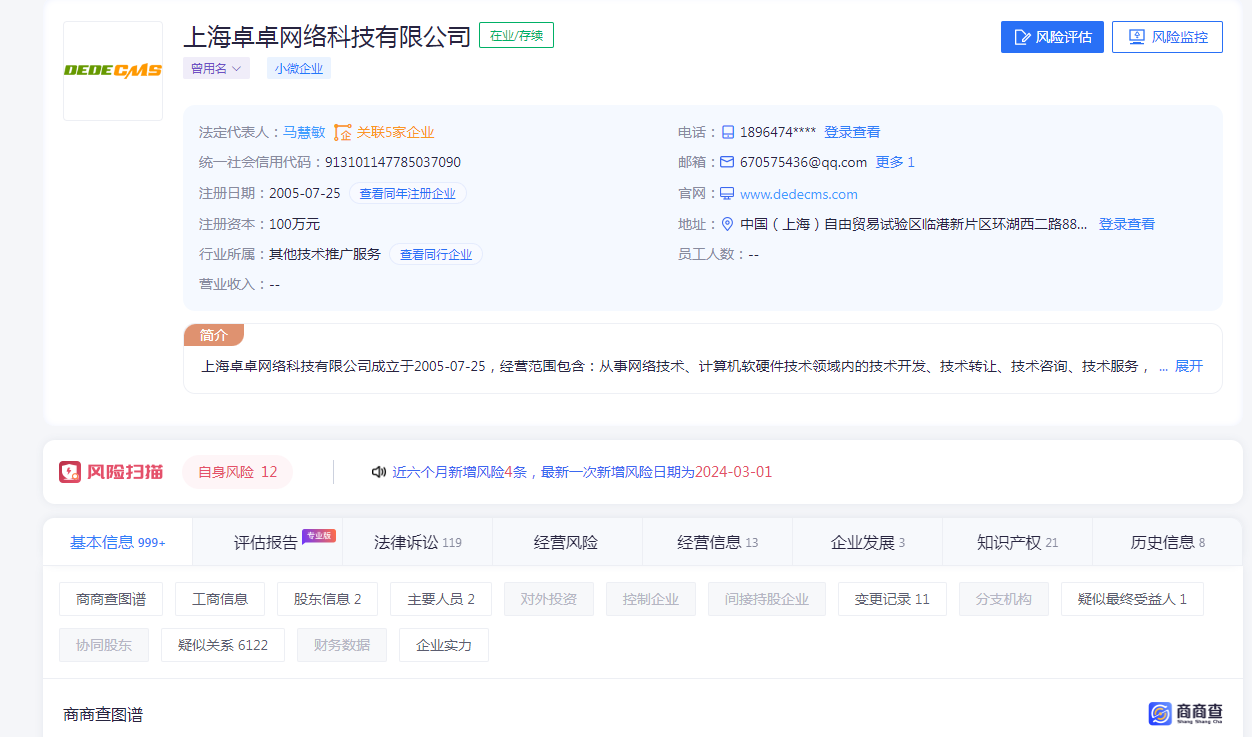Click 查看同年注册企业 button
The height and width of the screenshot is (737, 1252).
407,193
